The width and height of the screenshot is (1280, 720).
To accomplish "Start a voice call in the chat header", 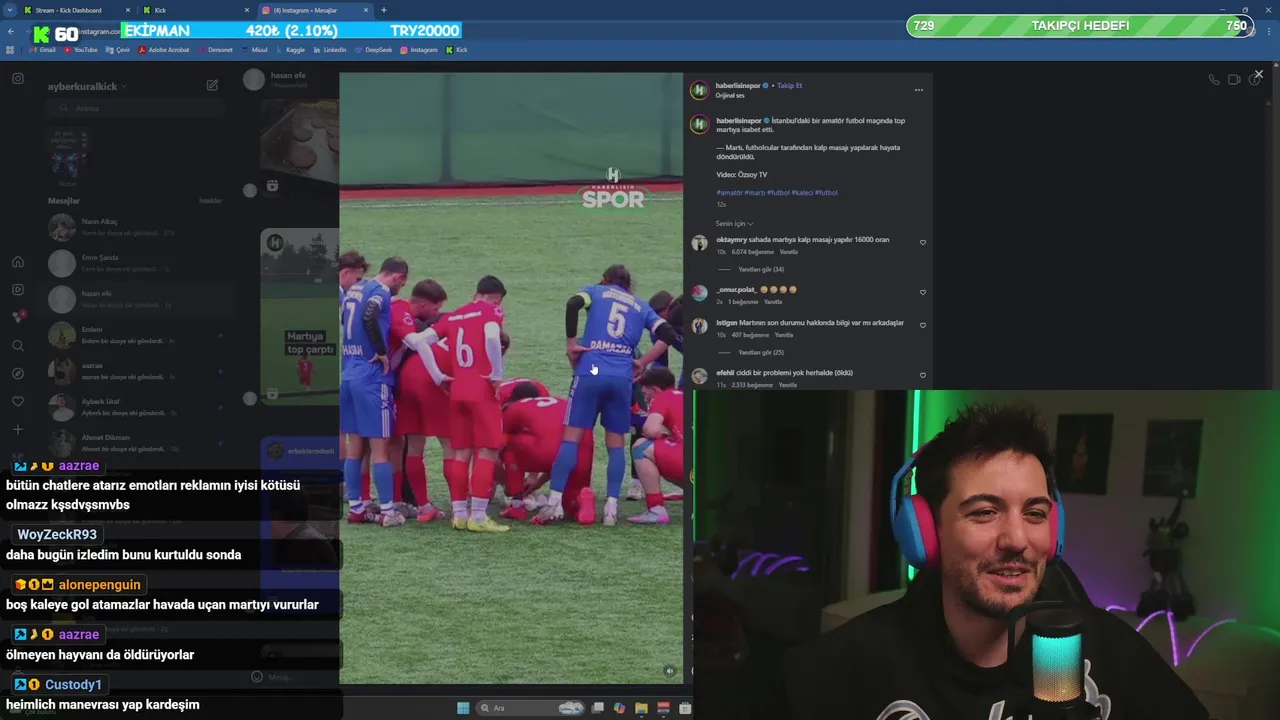I will coord(1214,80).
